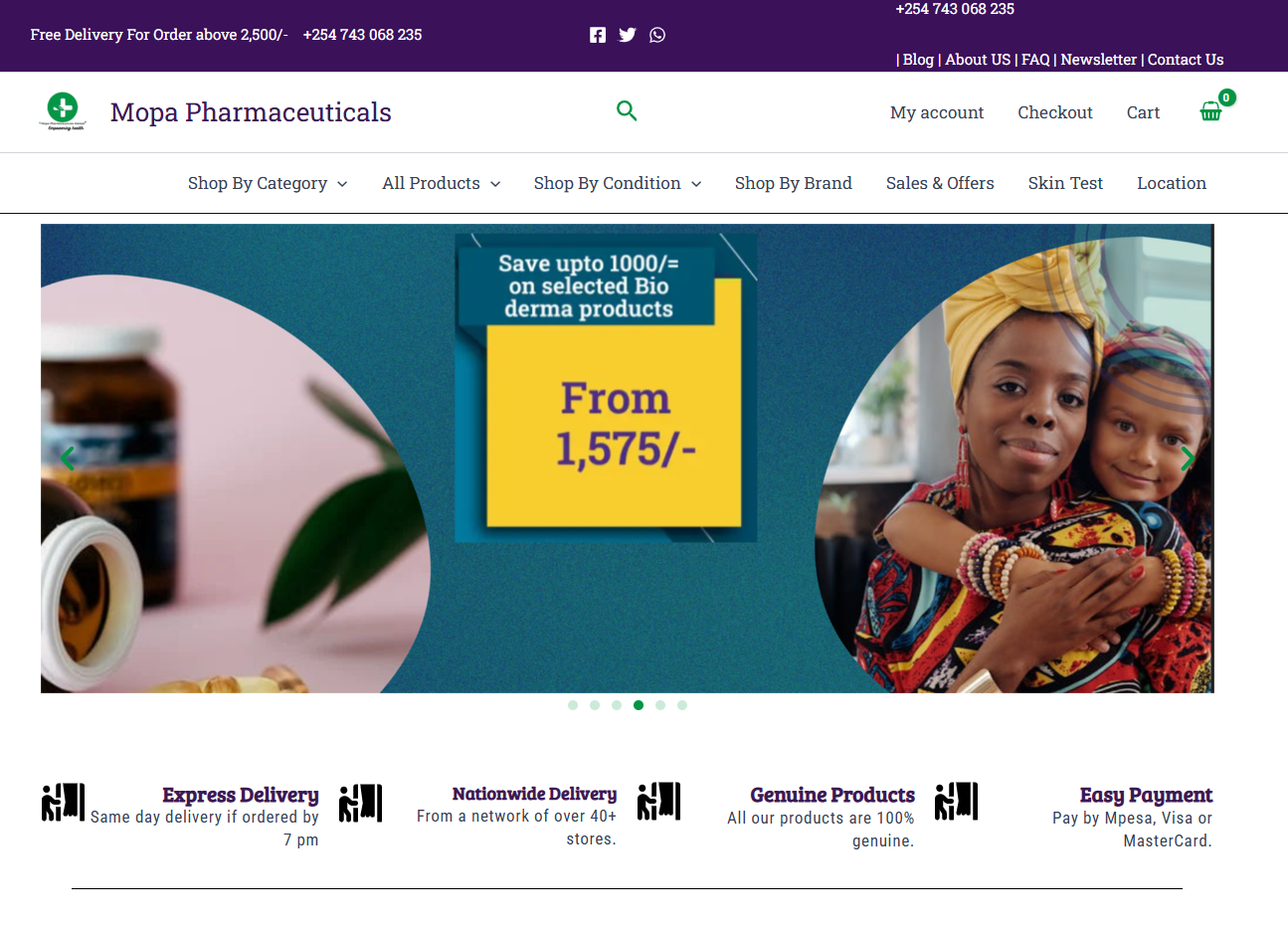
Task: Select the last carousel dot
Action: coord(682,705)
